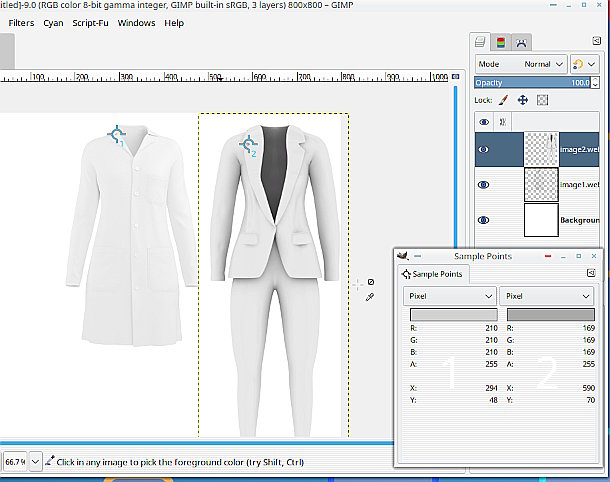Switch to the Layers tab icon

(x=481, y=41)
